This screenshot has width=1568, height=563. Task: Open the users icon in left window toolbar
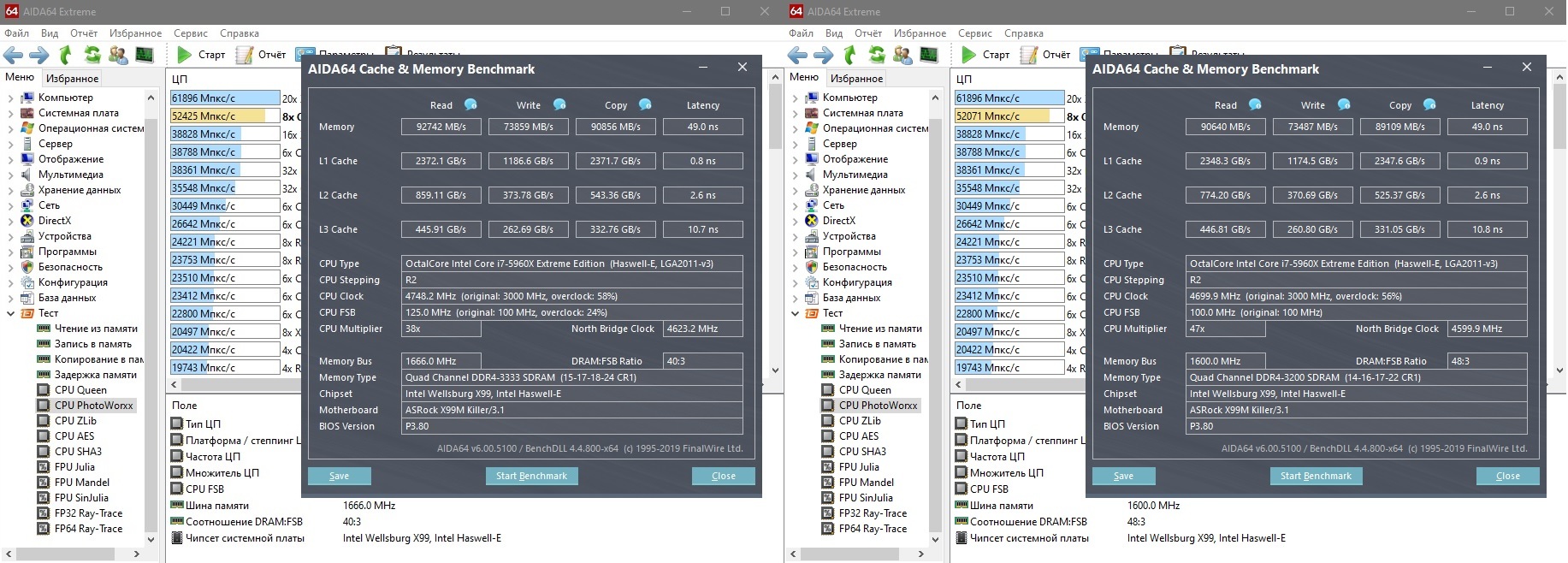pyautogui.click(x=118, y=55)
